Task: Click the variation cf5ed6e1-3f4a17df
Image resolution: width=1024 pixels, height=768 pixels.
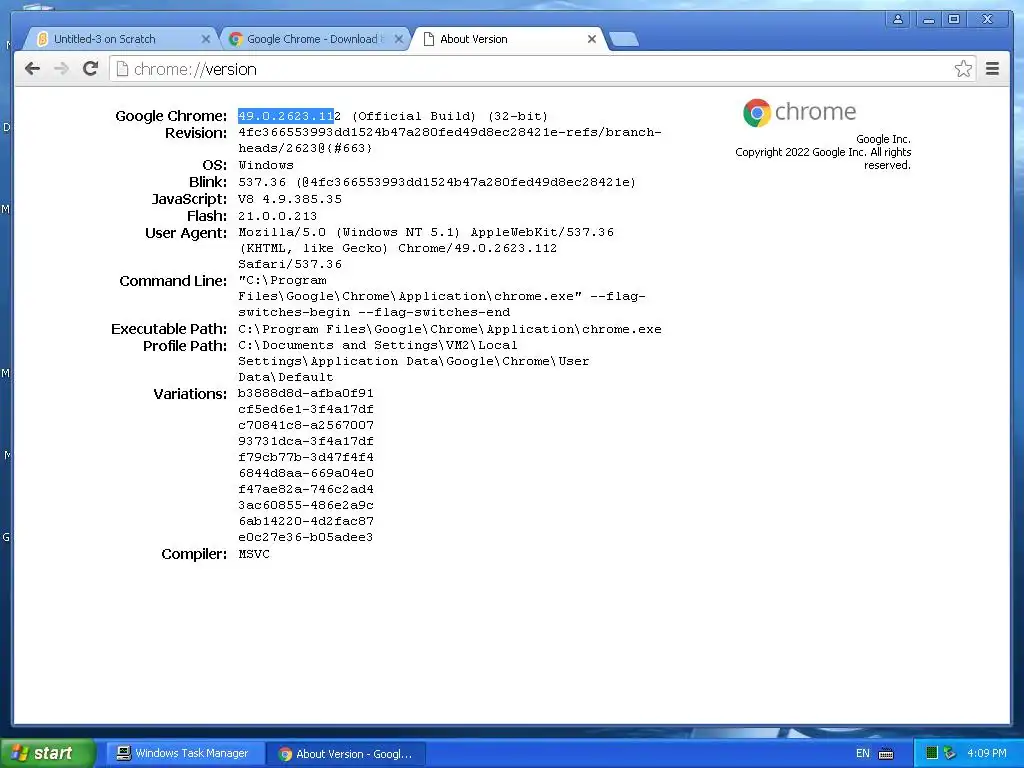Action: (x=306, y=409)
